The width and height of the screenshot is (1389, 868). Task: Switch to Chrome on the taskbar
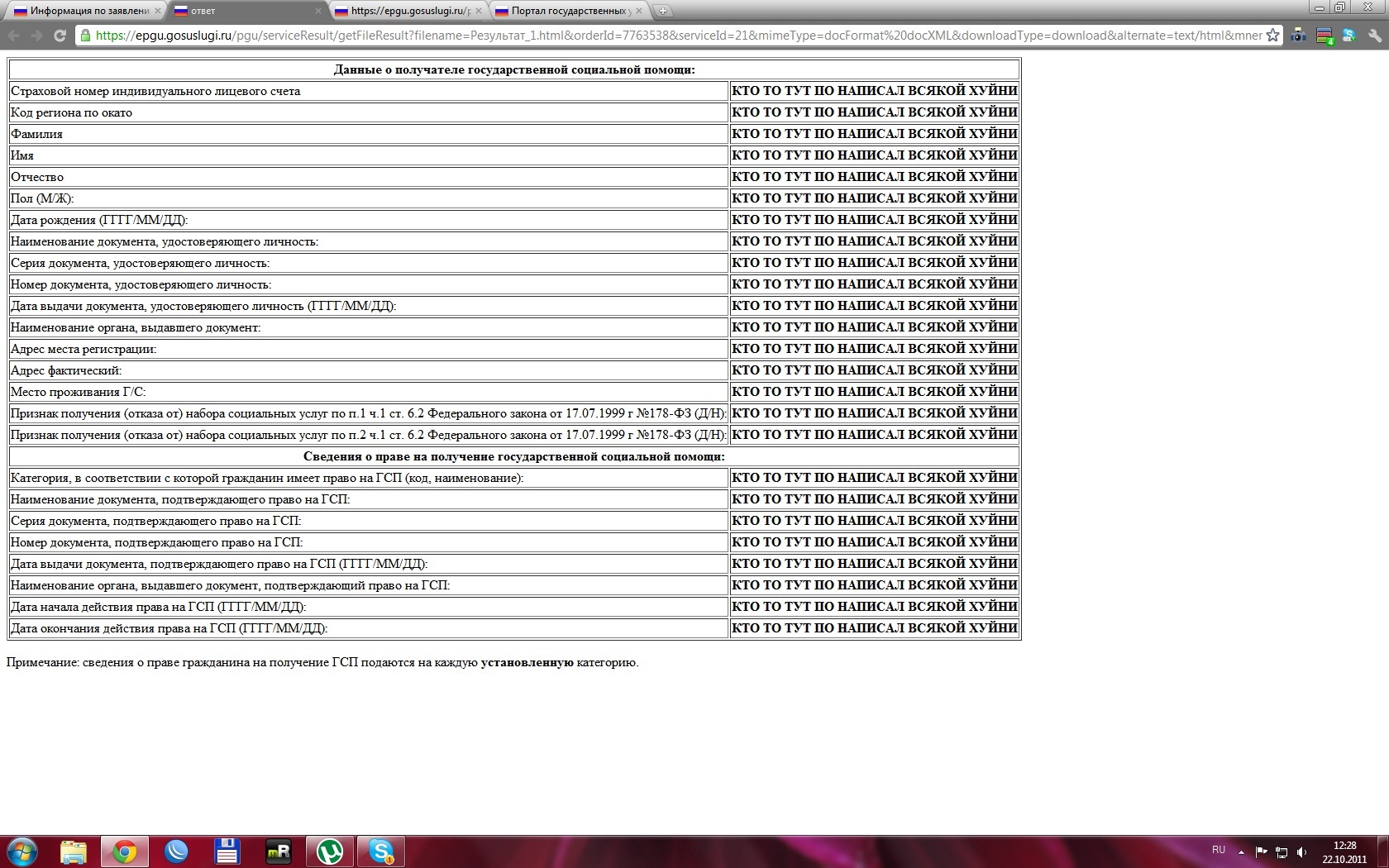coord(125,851)
